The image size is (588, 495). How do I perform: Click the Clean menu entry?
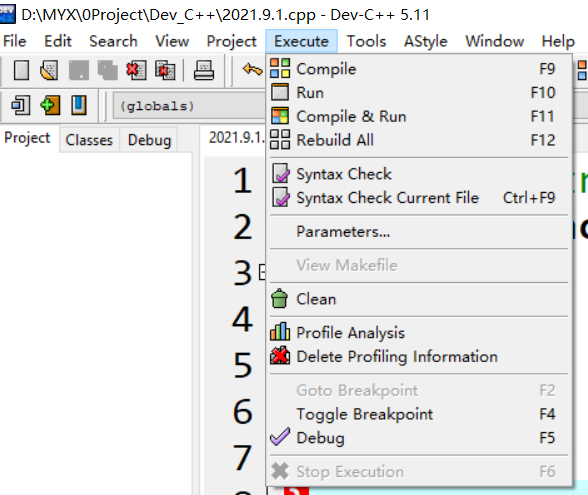419,299
